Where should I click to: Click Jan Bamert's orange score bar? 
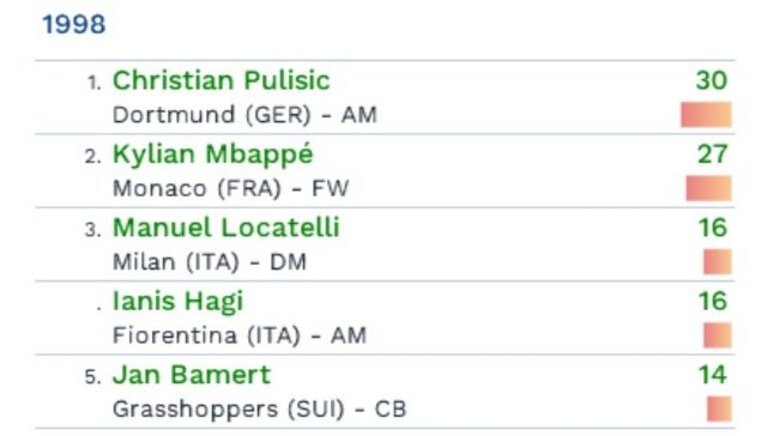point(719,409)
